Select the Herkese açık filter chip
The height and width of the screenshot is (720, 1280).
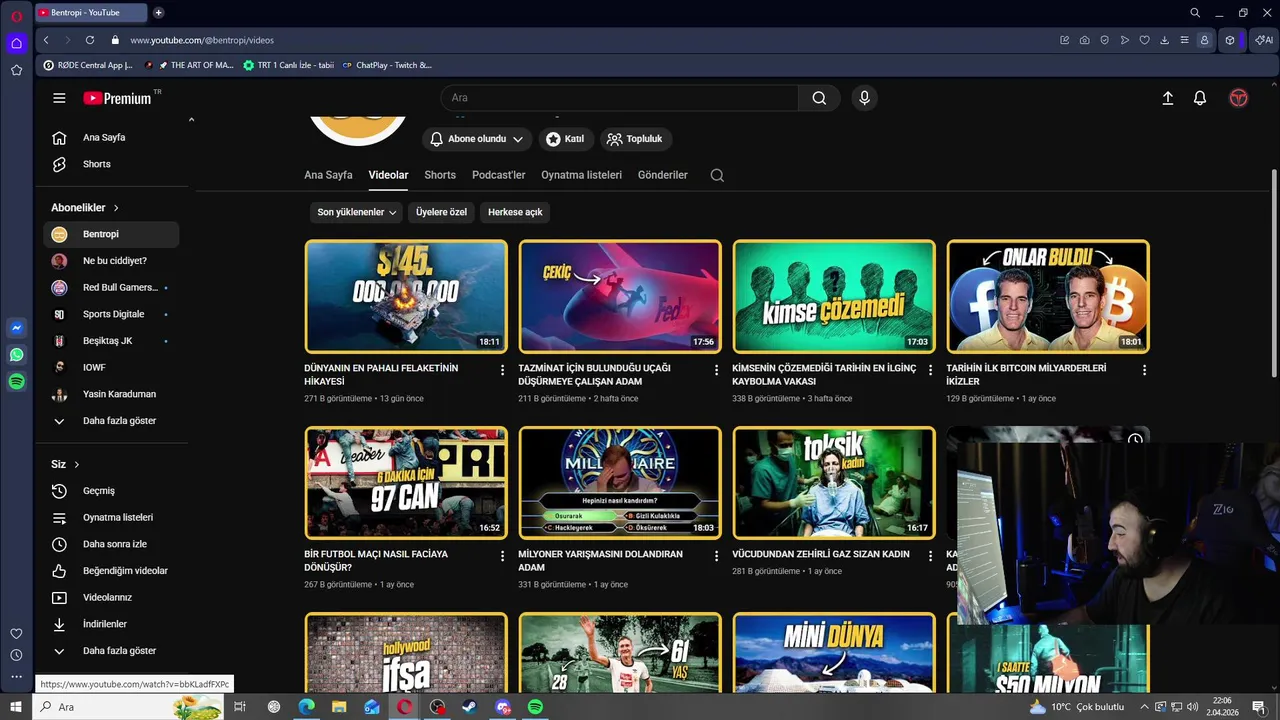(515, 212)
